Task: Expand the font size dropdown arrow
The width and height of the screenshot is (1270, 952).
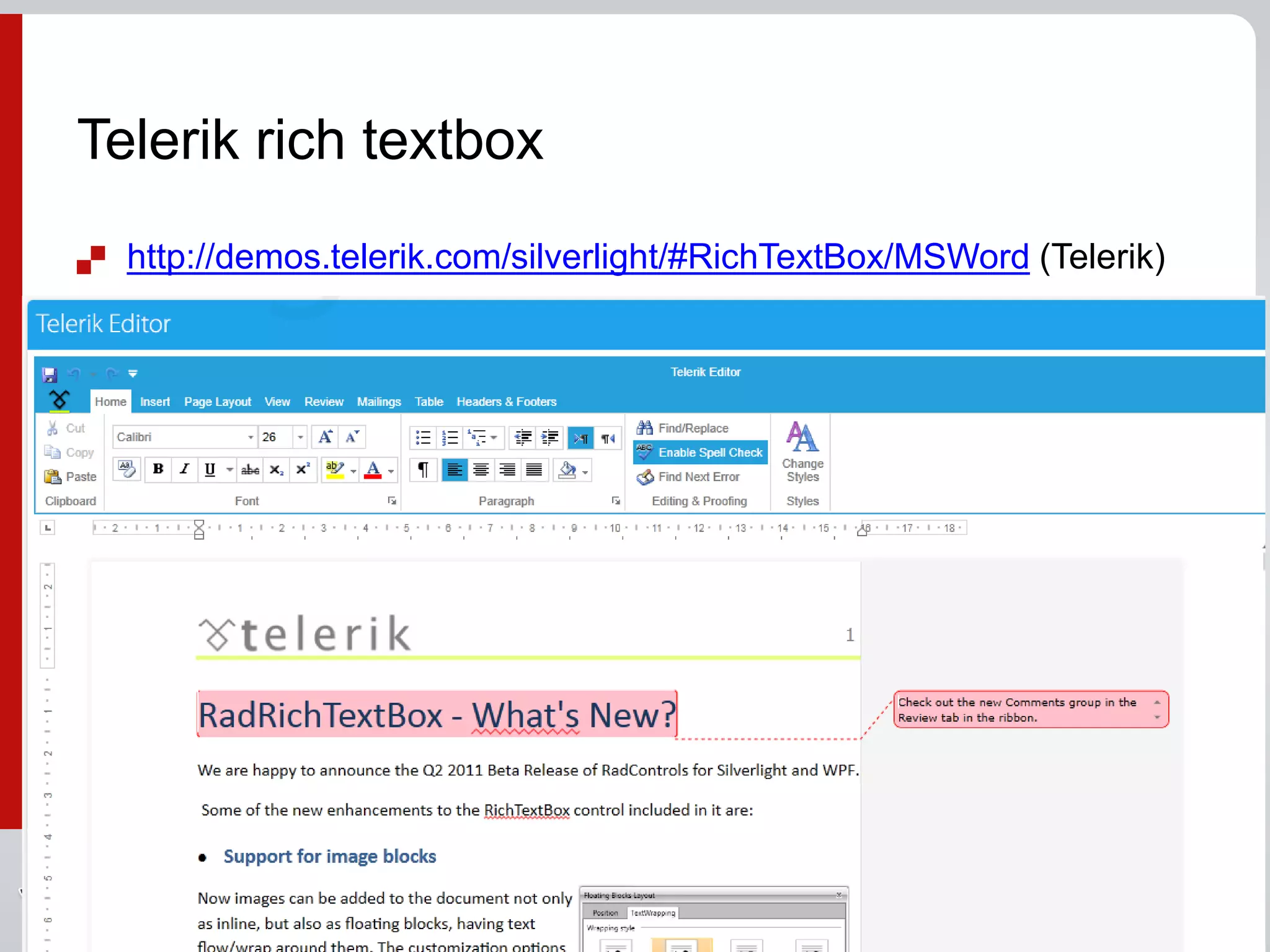Action: tap(300, 437)
